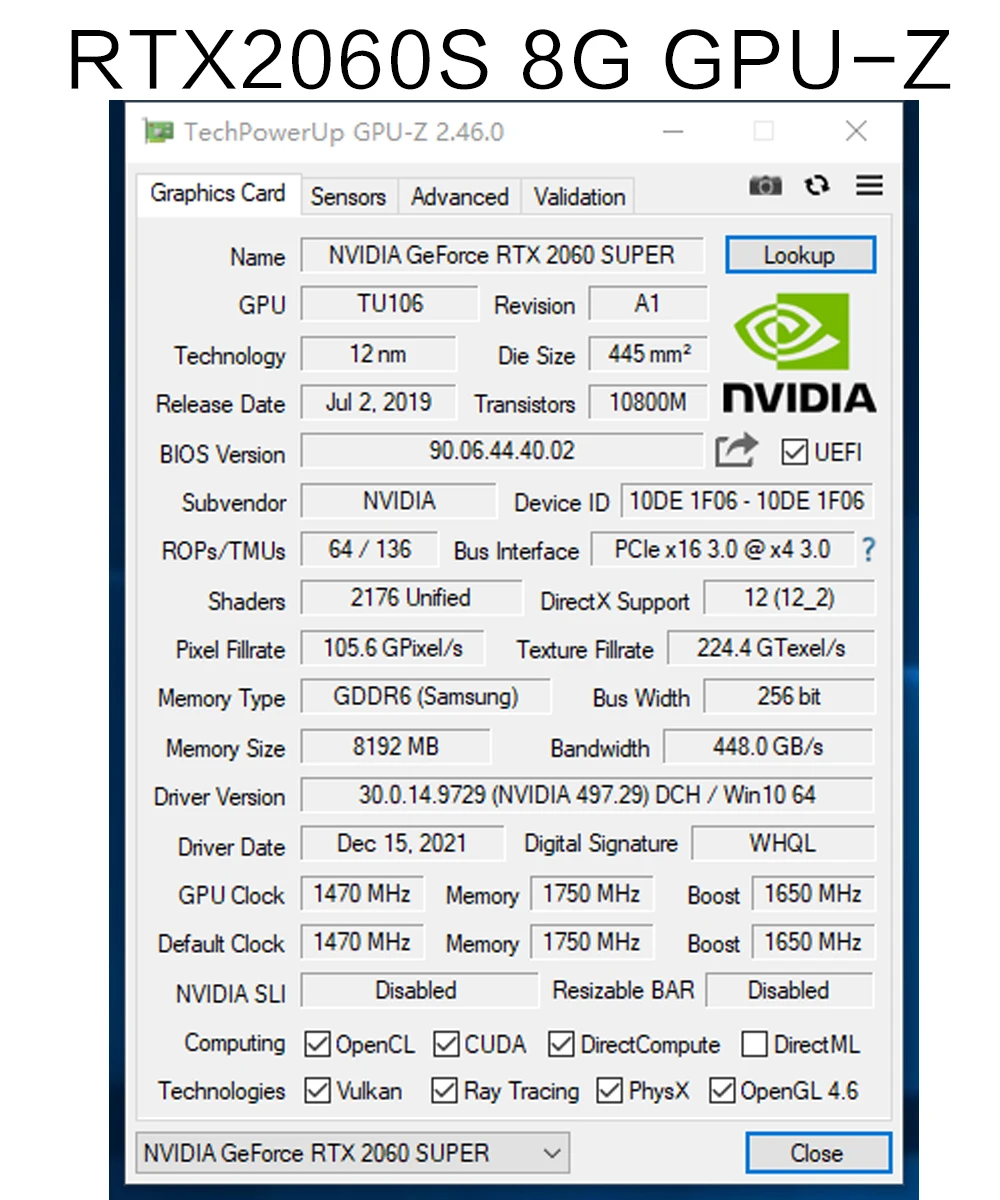This screenshot has width=1000, height=1200.
Task: Click the Resizable BAR Disabled value
Action: click(x=790, y=991)
